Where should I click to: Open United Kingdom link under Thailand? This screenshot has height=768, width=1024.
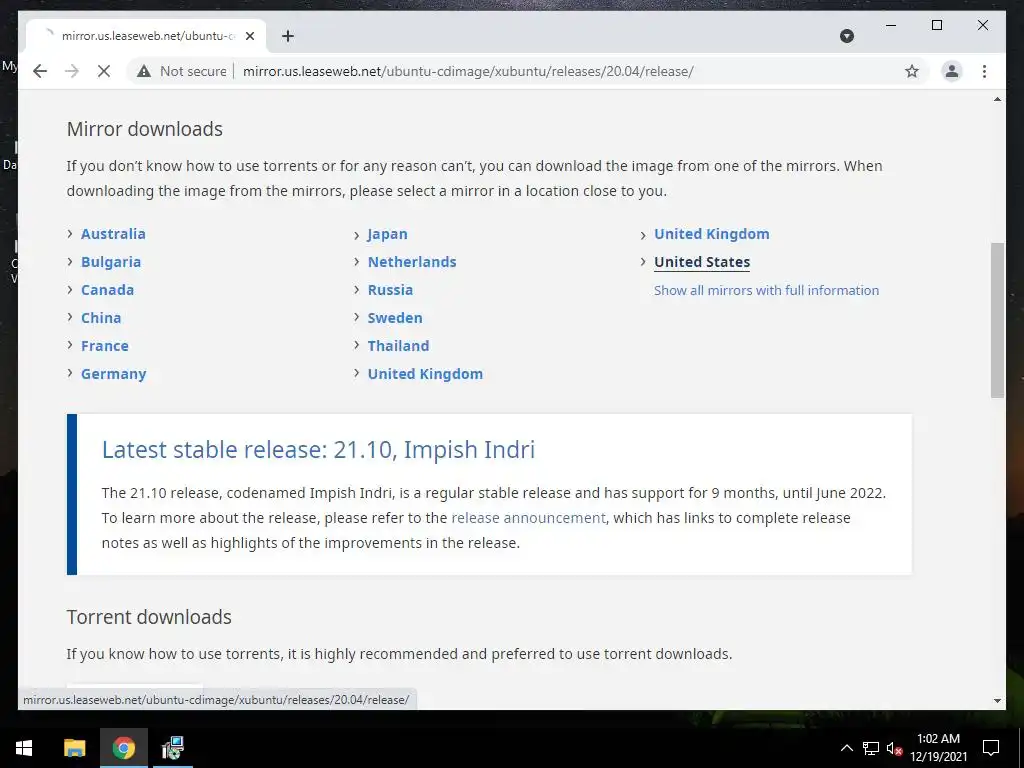click(x=425, y=374)
